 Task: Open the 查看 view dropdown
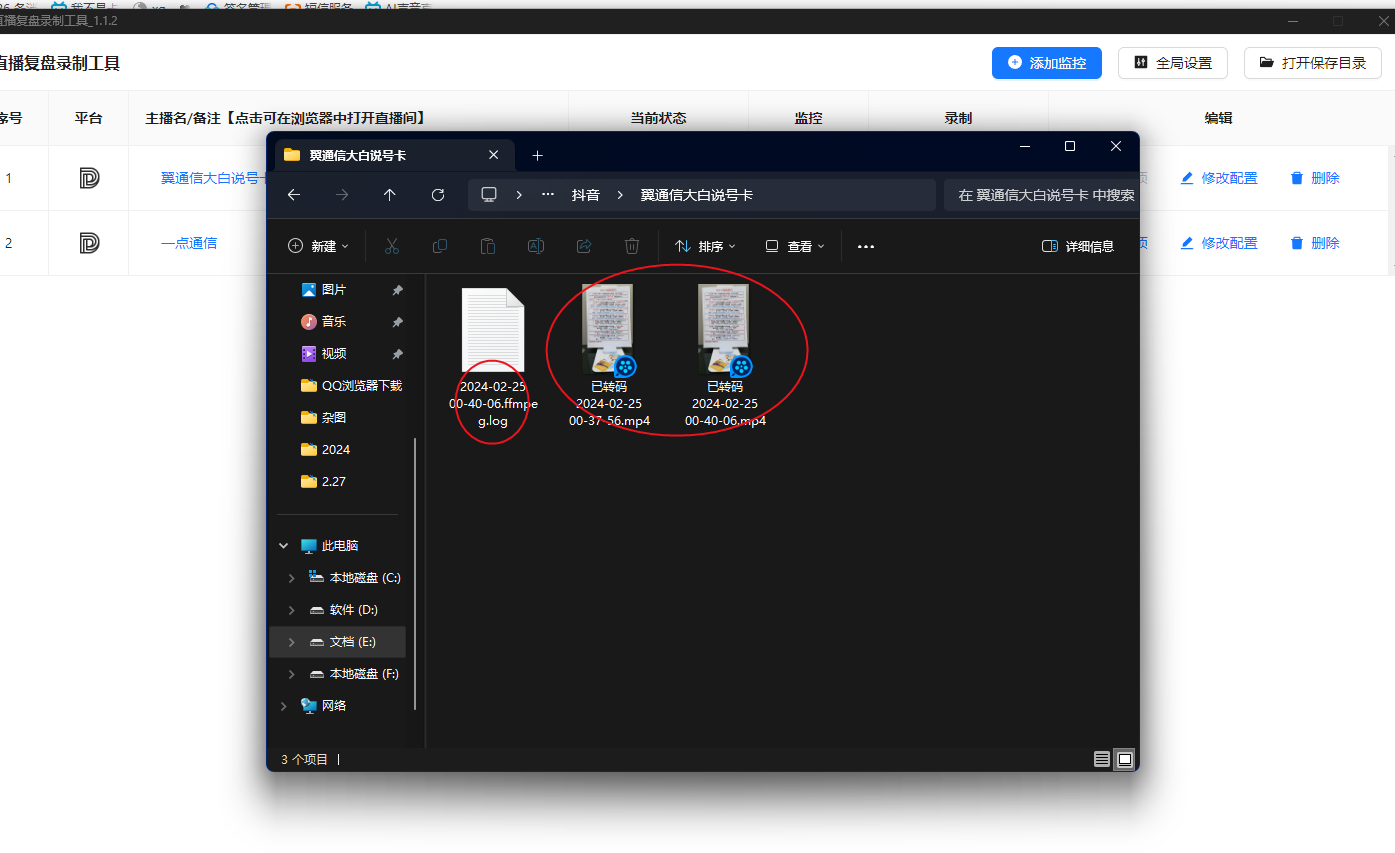click(x=795, y=246)
